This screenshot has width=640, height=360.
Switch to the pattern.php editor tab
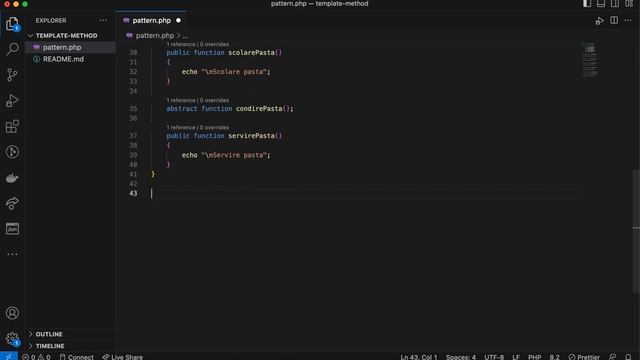[151, 20]
